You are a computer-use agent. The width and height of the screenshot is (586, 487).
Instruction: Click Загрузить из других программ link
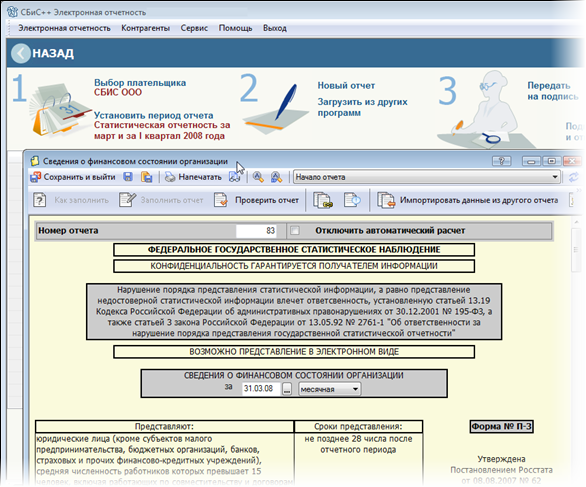(x=362, y=107)
